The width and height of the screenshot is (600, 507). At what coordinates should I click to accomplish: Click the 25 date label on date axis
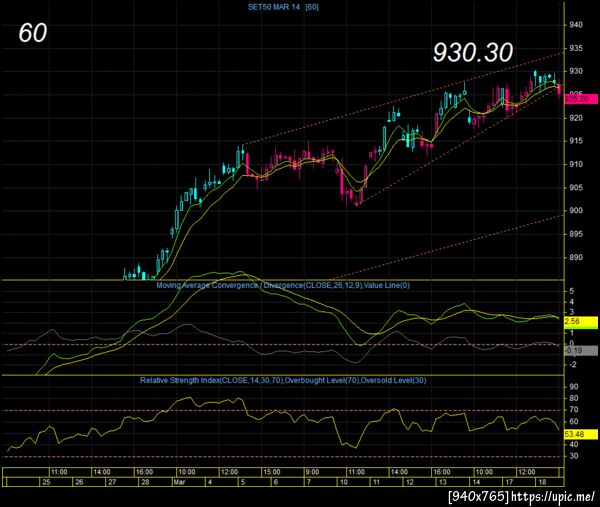(x=46, y=482)
